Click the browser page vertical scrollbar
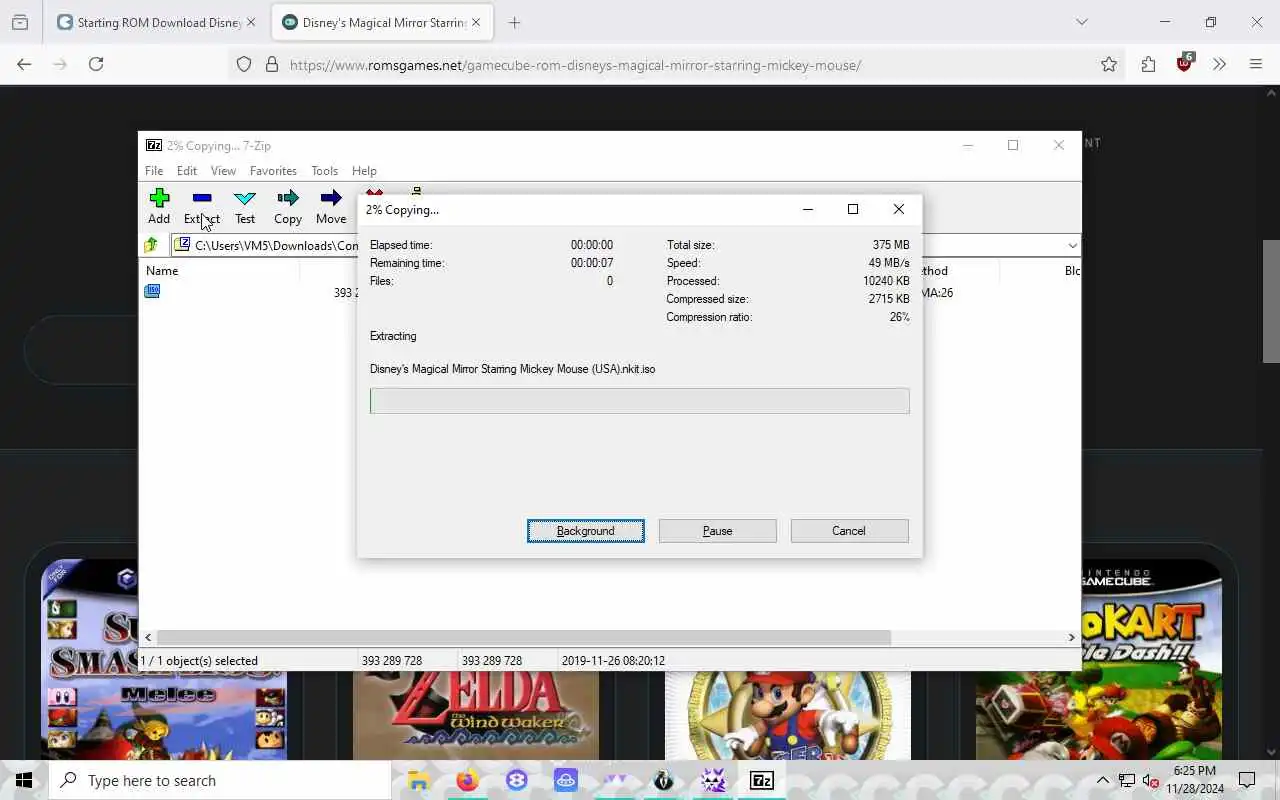The height and width of the screenshot is (800, 1280). pyautogui.click(x=1271, y=301)
